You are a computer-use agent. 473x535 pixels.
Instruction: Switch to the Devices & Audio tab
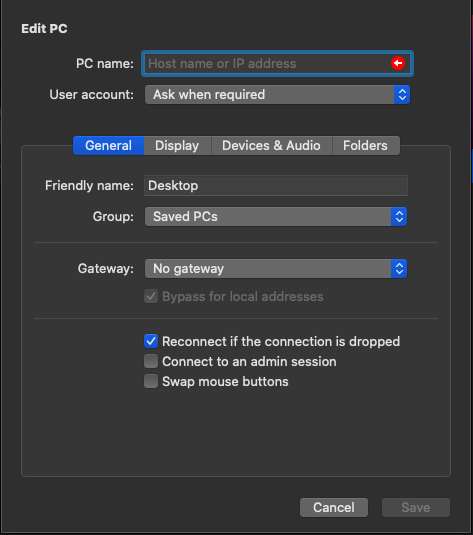(x=272, y=146)
